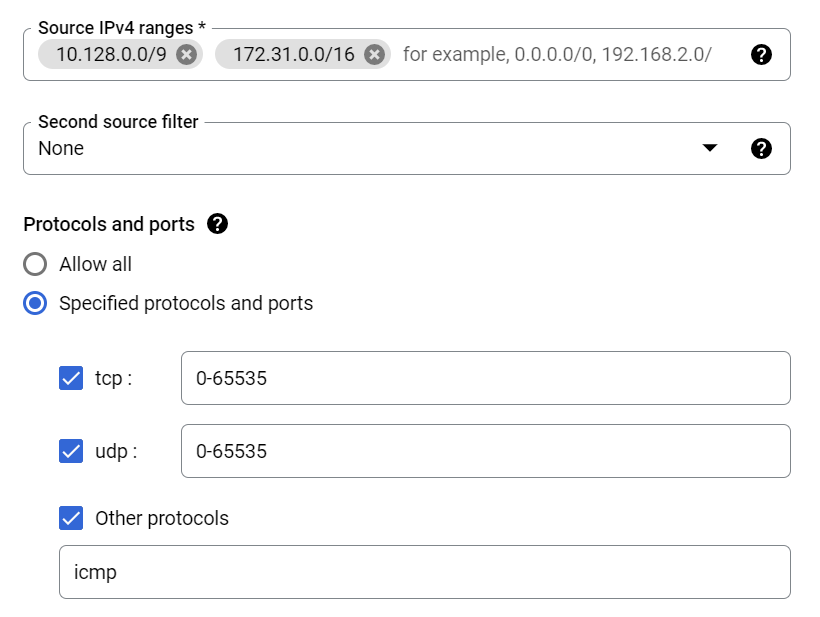Toggle the Other protocols checkbox
This screenshot has height=617, width=820.
(x=71, y=518)
